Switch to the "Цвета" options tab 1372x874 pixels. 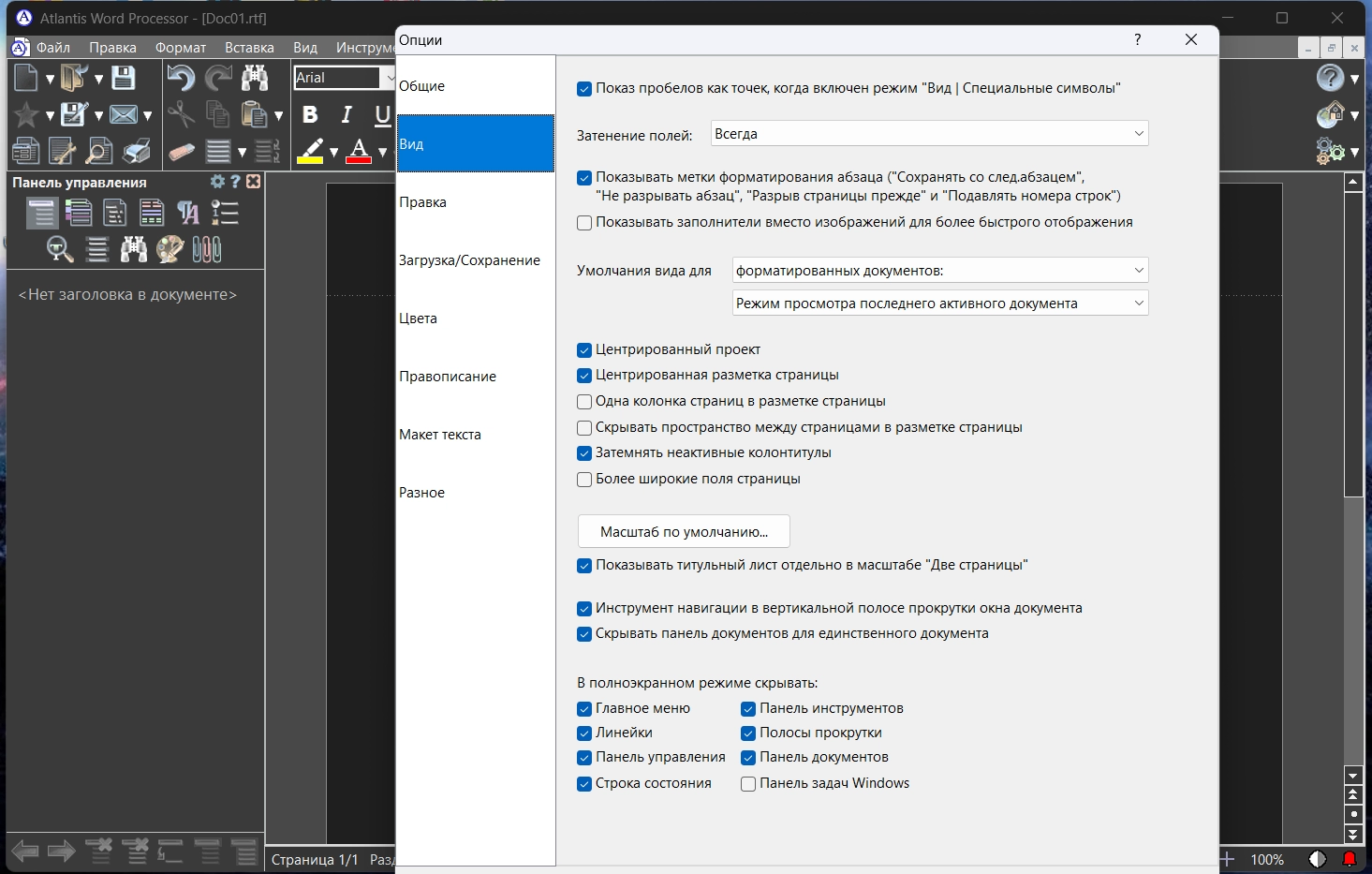(476, 318)
